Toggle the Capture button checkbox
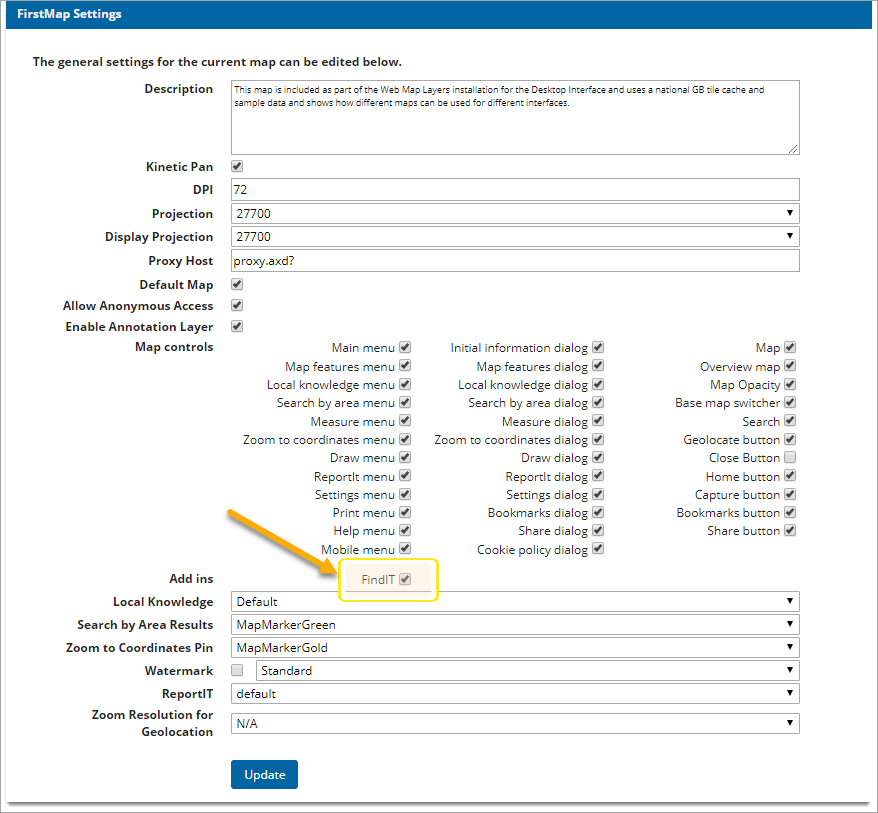 (x=790, y=494)
